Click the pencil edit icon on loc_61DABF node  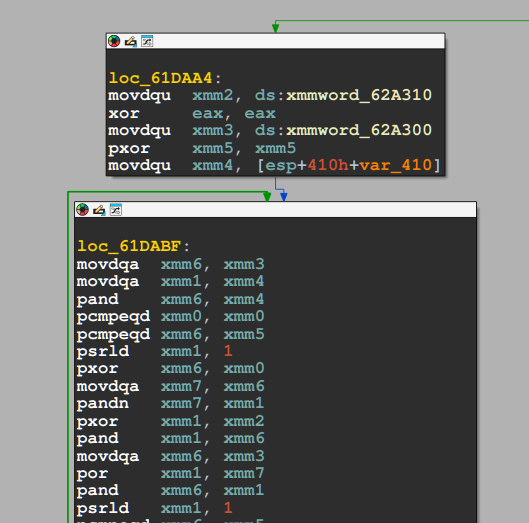(99, 210)
